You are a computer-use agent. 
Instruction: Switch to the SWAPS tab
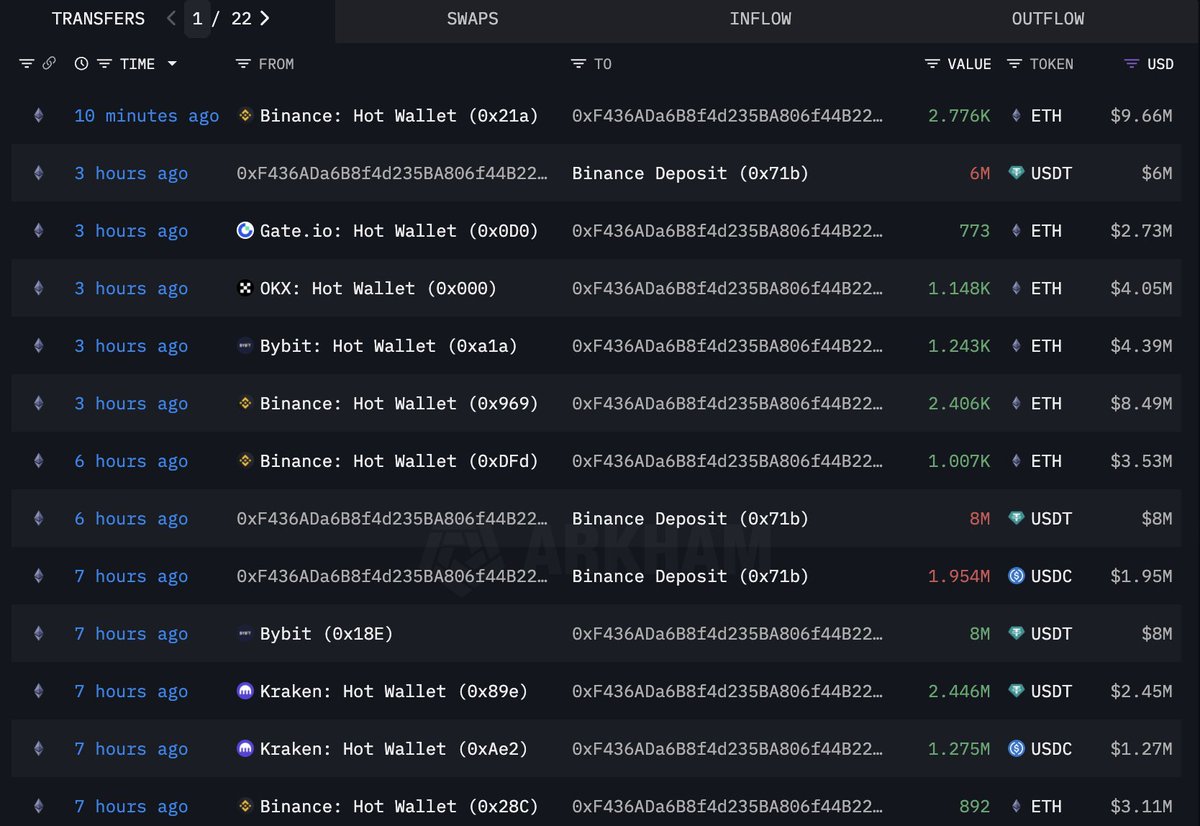472,19
